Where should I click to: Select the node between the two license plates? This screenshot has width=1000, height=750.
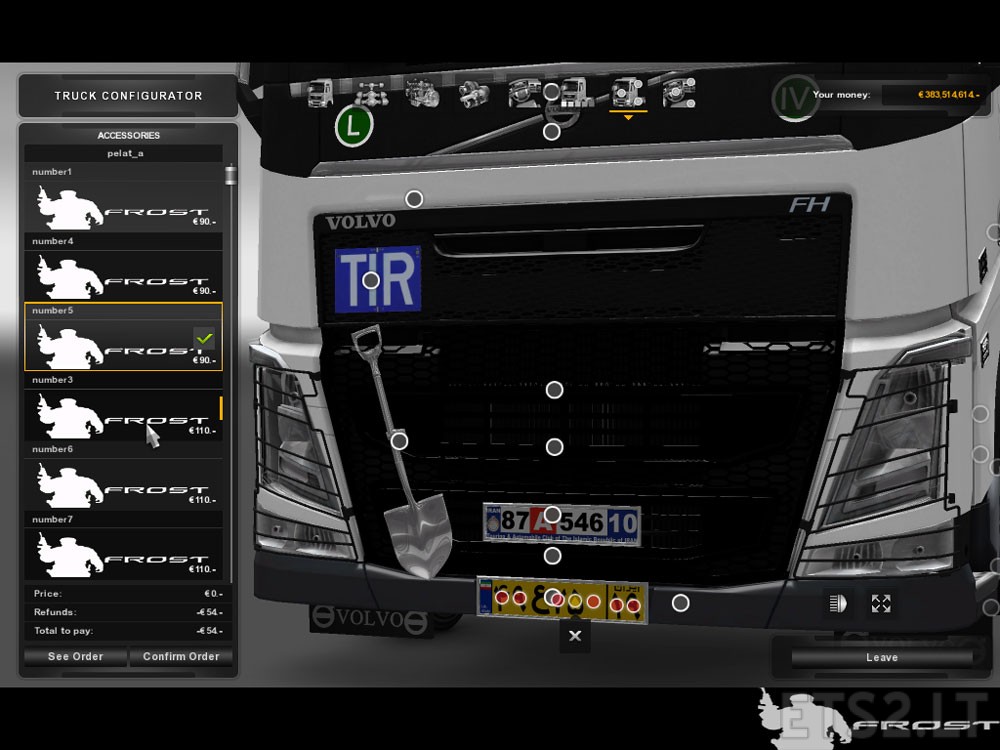552,556
